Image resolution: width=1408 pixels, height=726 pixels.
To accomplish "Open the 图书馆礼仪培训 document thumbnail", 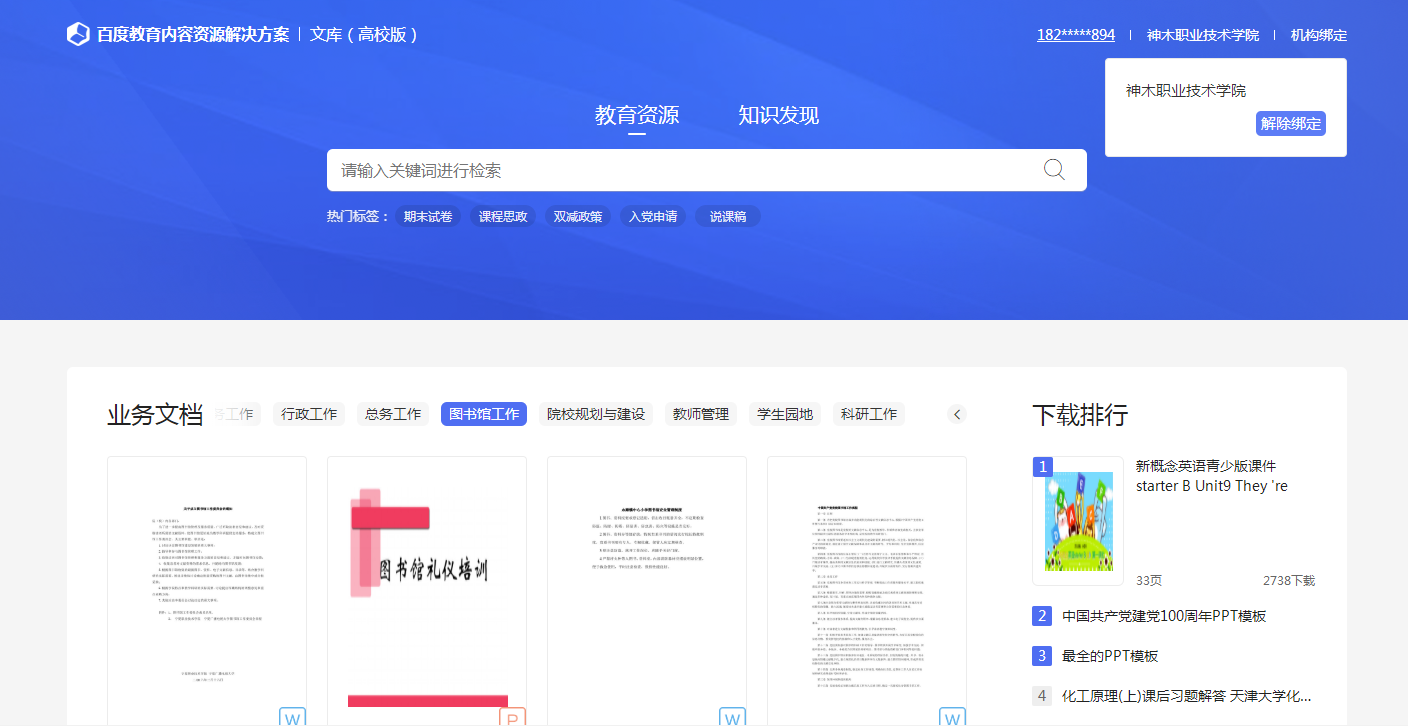I will (x=427, y=580).
